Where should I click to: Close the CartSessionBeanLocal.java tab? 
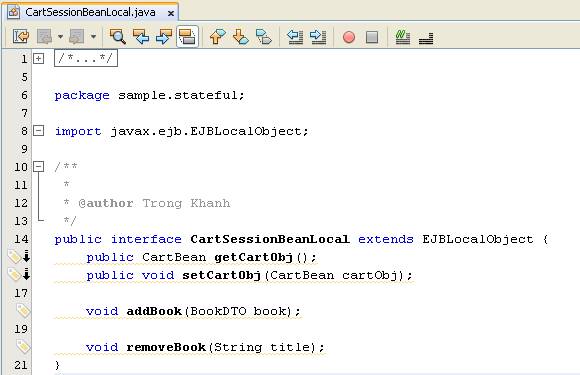point(171,13)
